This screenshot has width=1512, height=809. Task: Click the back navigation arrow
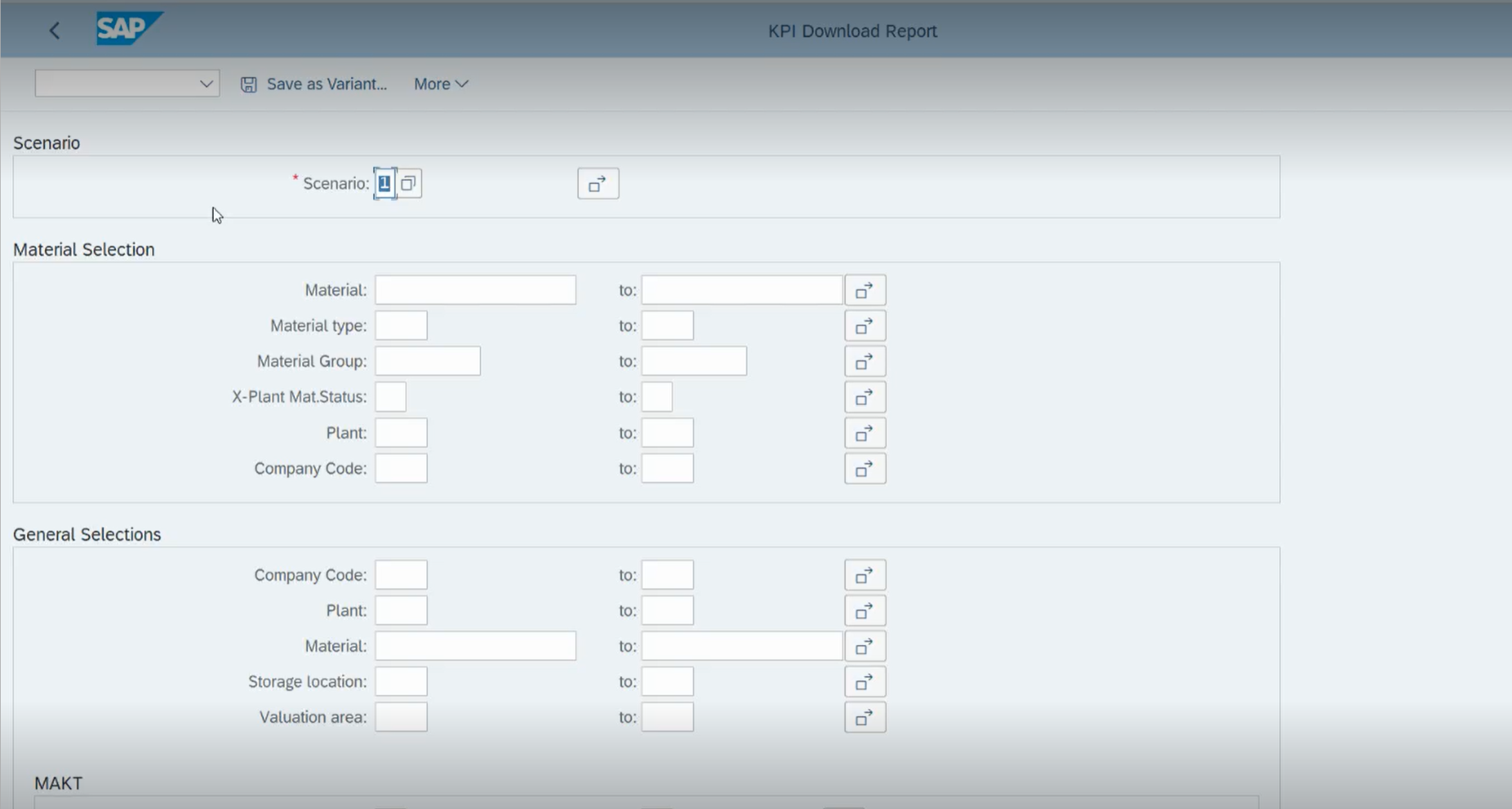(x=55, y=30)
